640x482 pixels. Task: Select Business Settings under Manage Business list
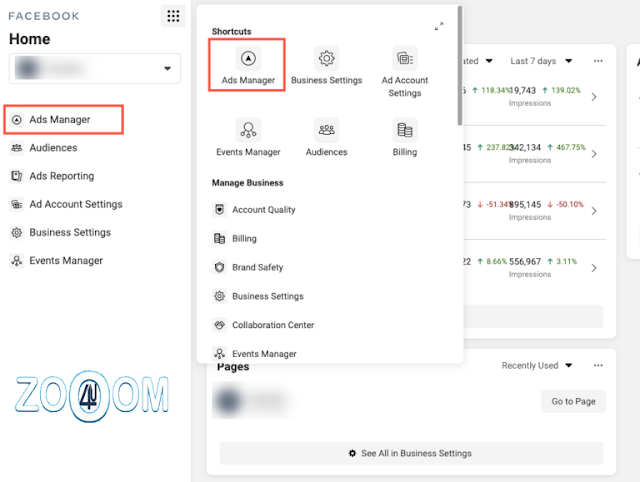click(258, 296)
